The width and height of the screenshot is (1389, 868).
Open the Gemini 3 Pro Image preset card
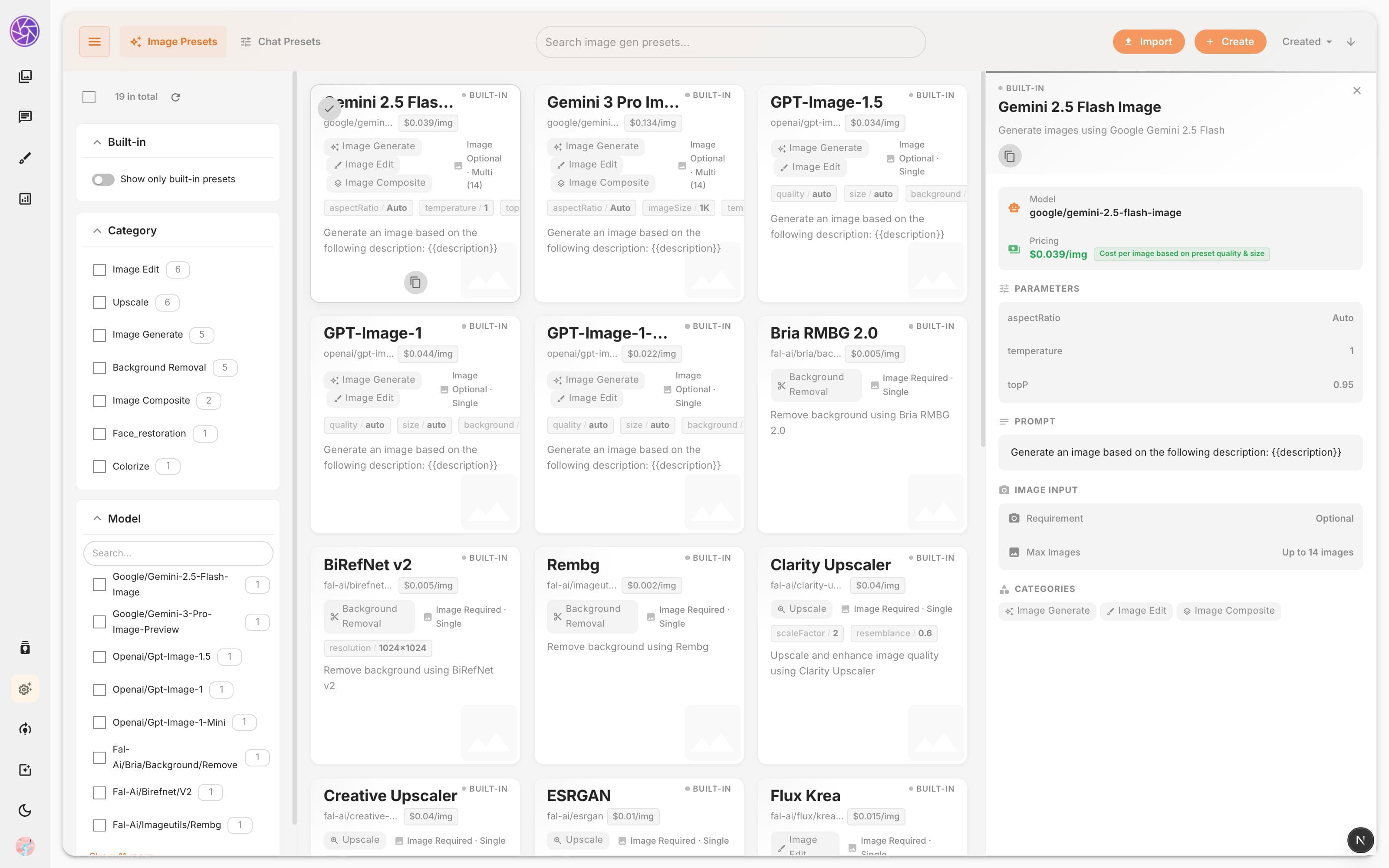tap(639, 194)
